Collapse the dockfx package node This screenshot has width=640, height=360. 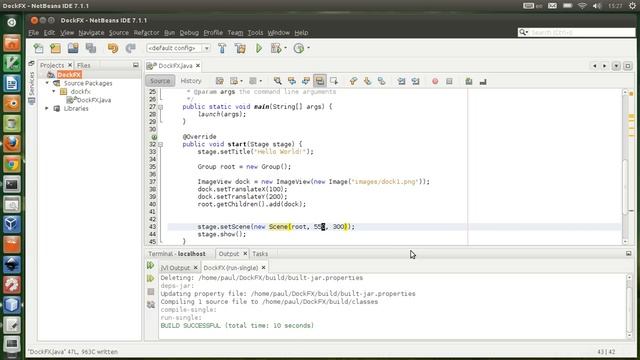click(54, 91)
